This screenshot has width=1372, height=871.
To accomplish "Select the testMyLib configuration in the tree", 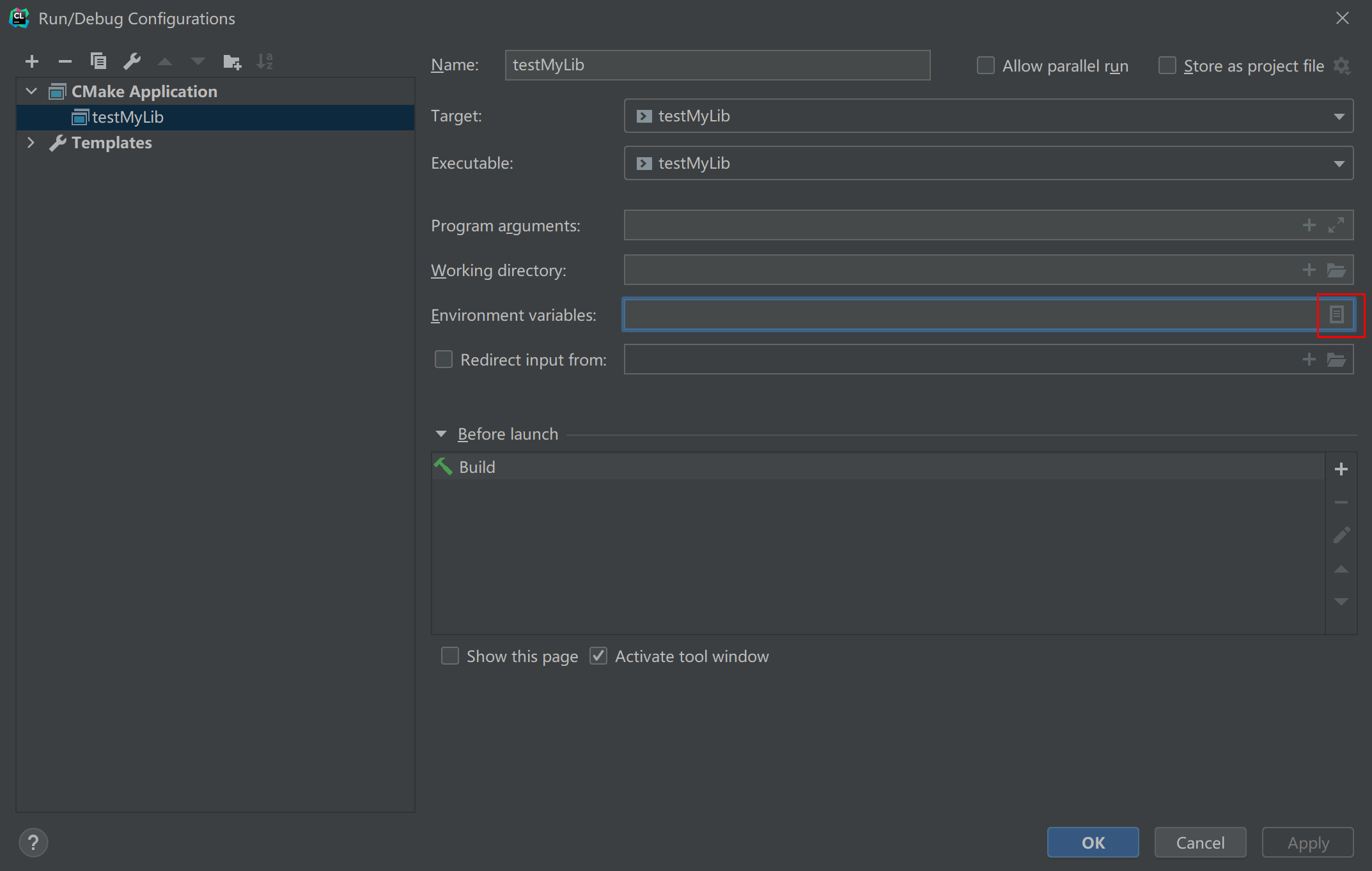I will pos(128,118).
